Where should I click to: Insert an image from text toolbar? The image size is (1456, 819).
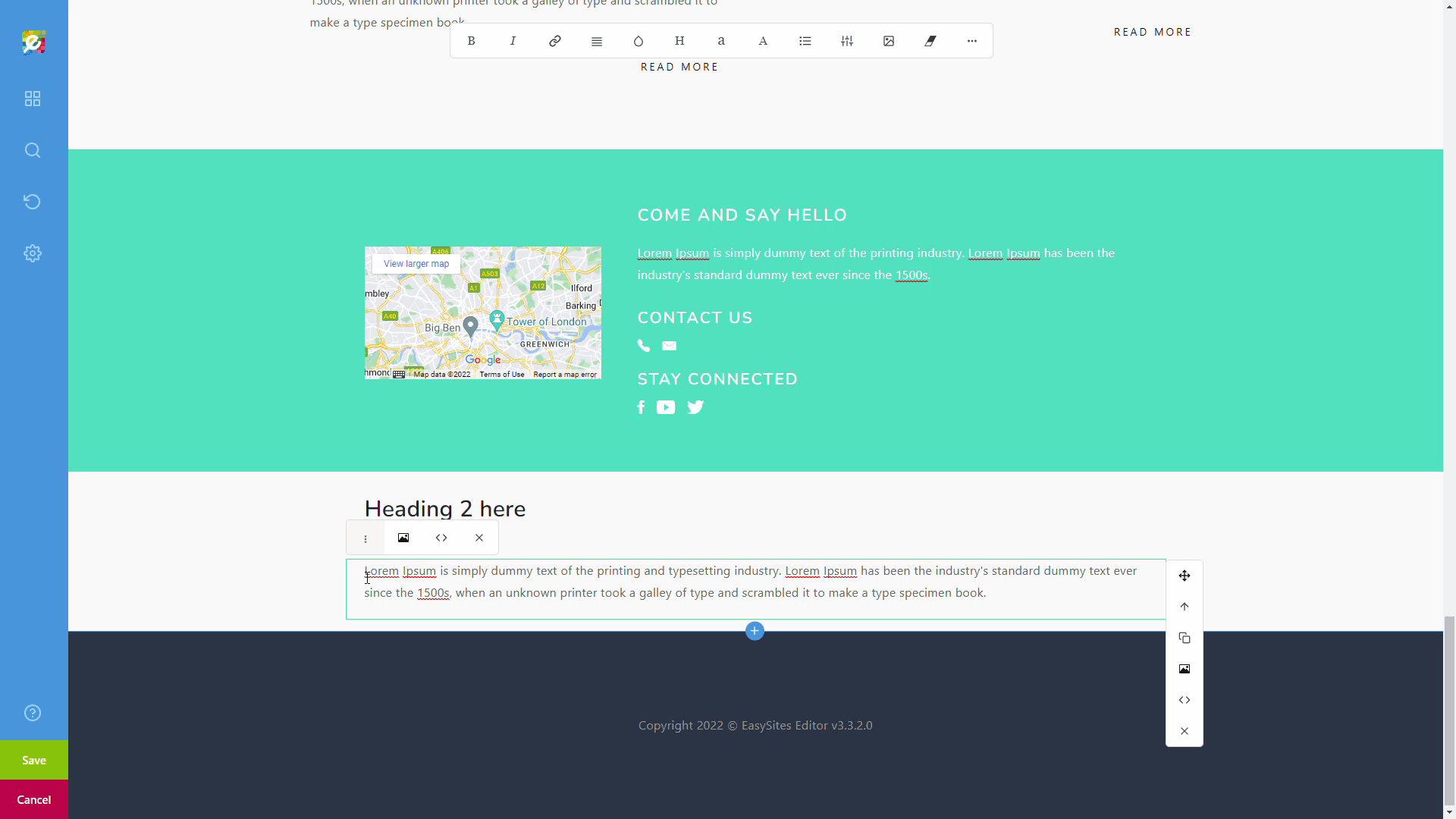[x=889, y=41]
